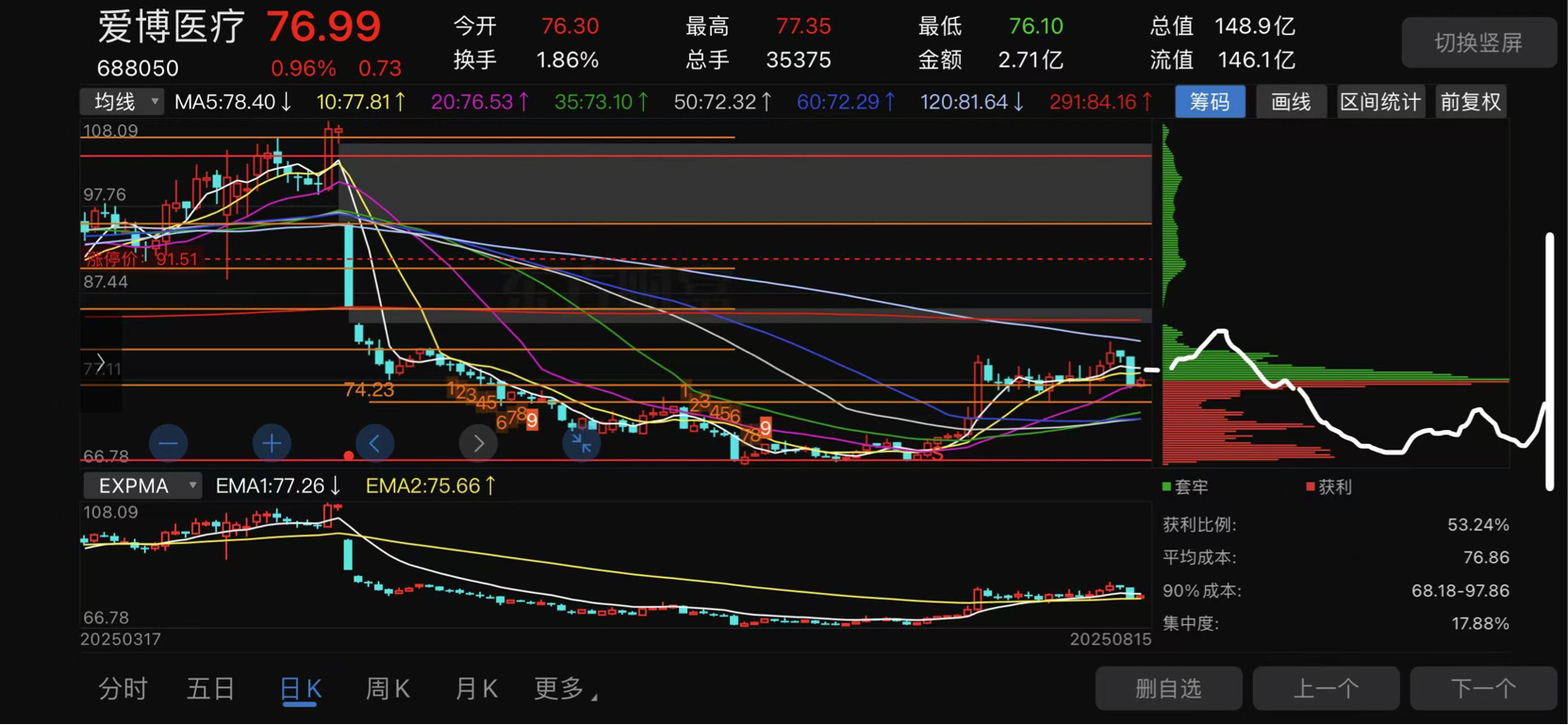Click the 流值 146.1亿 value
The height and width of the screenshot is (725, 1568).
coord(1255,60)
